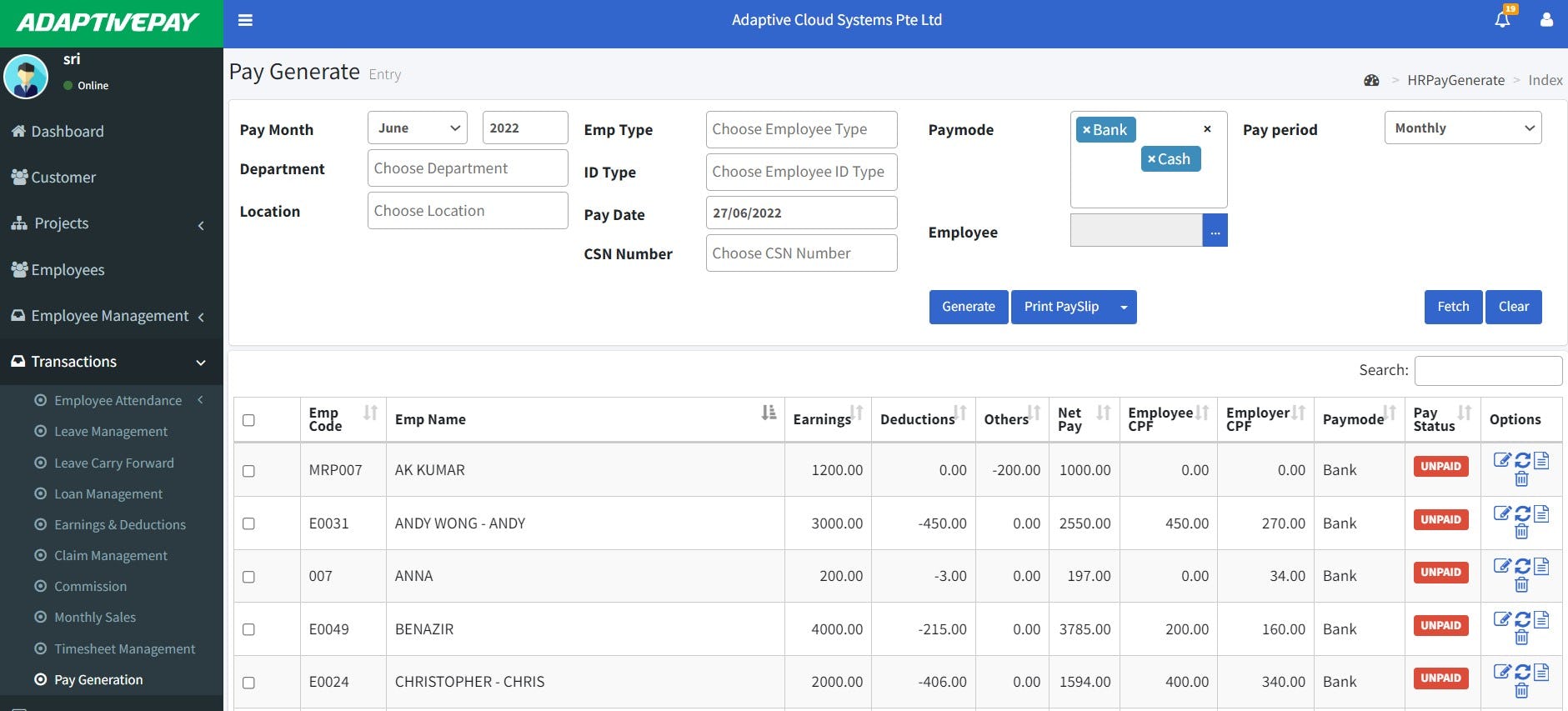1568x711 pixels.
Task: Open the Pay period Monthly dropdown
Action: [1463, 128]
